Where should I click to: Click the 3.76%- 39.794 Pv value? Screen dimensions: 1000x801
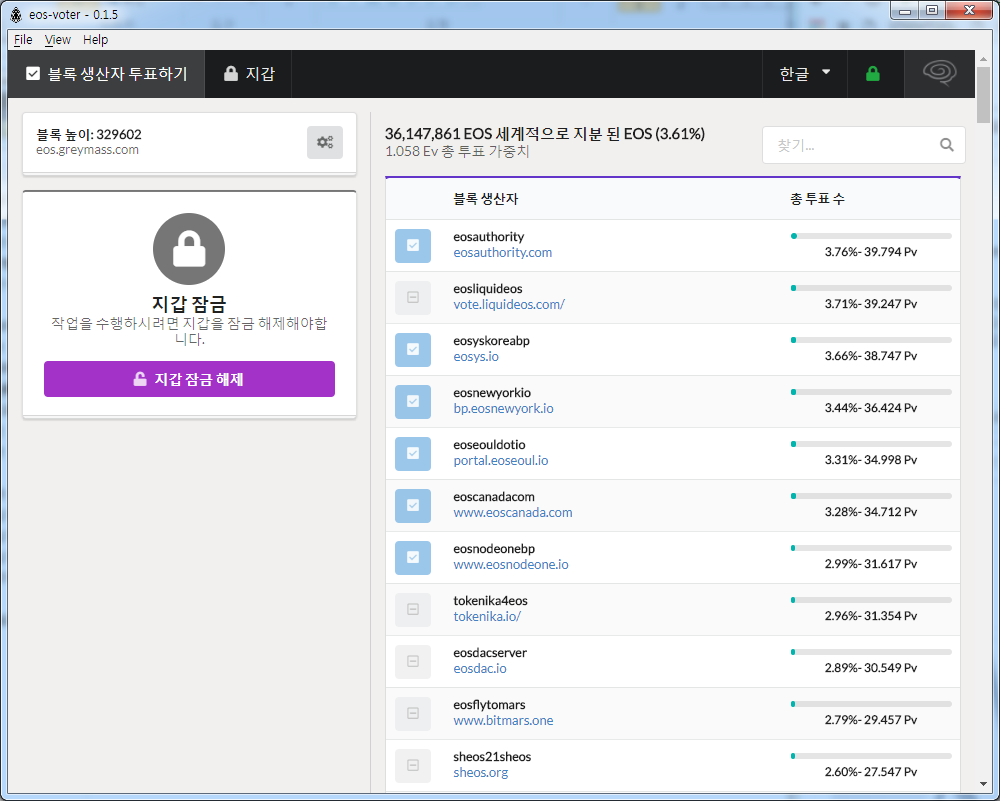click(x=871, y=252)
